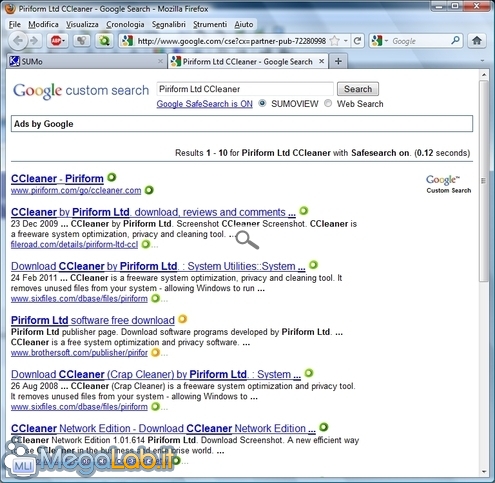The height and width of the screenshot is (483, 495).
Task: Open www.piriform.com/go/ccleaner.com URL link
Action: tap(76, 190)
